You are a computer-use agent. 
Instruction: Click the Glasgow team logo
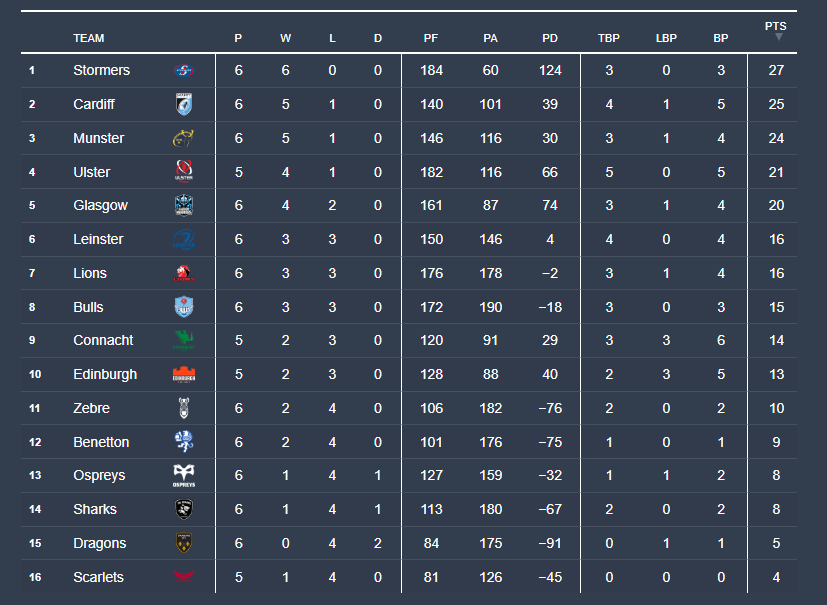(x=183, y=205)
